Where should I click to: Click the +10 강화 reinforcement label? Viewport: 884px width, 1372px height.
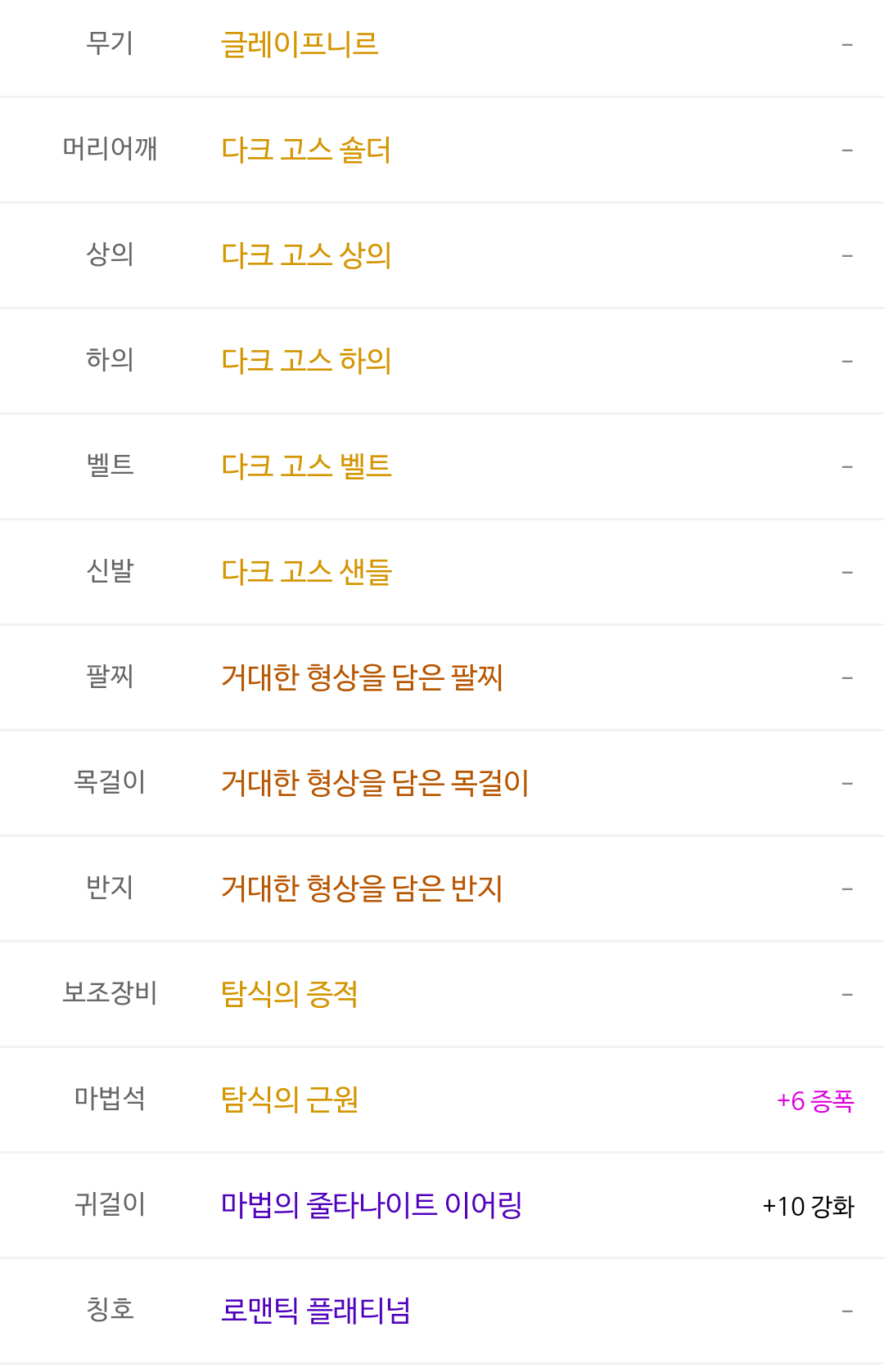808,1207
